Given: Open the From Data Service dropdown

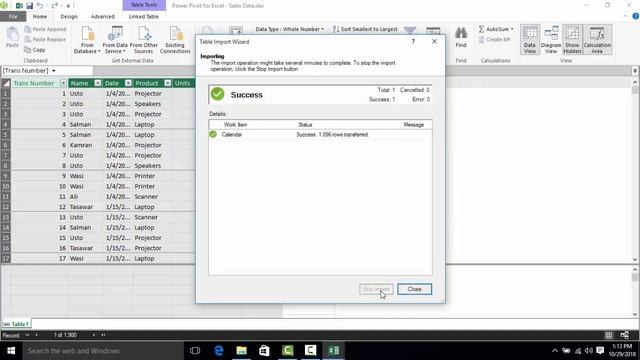Looking at the screenshot, I should [115, 40].
